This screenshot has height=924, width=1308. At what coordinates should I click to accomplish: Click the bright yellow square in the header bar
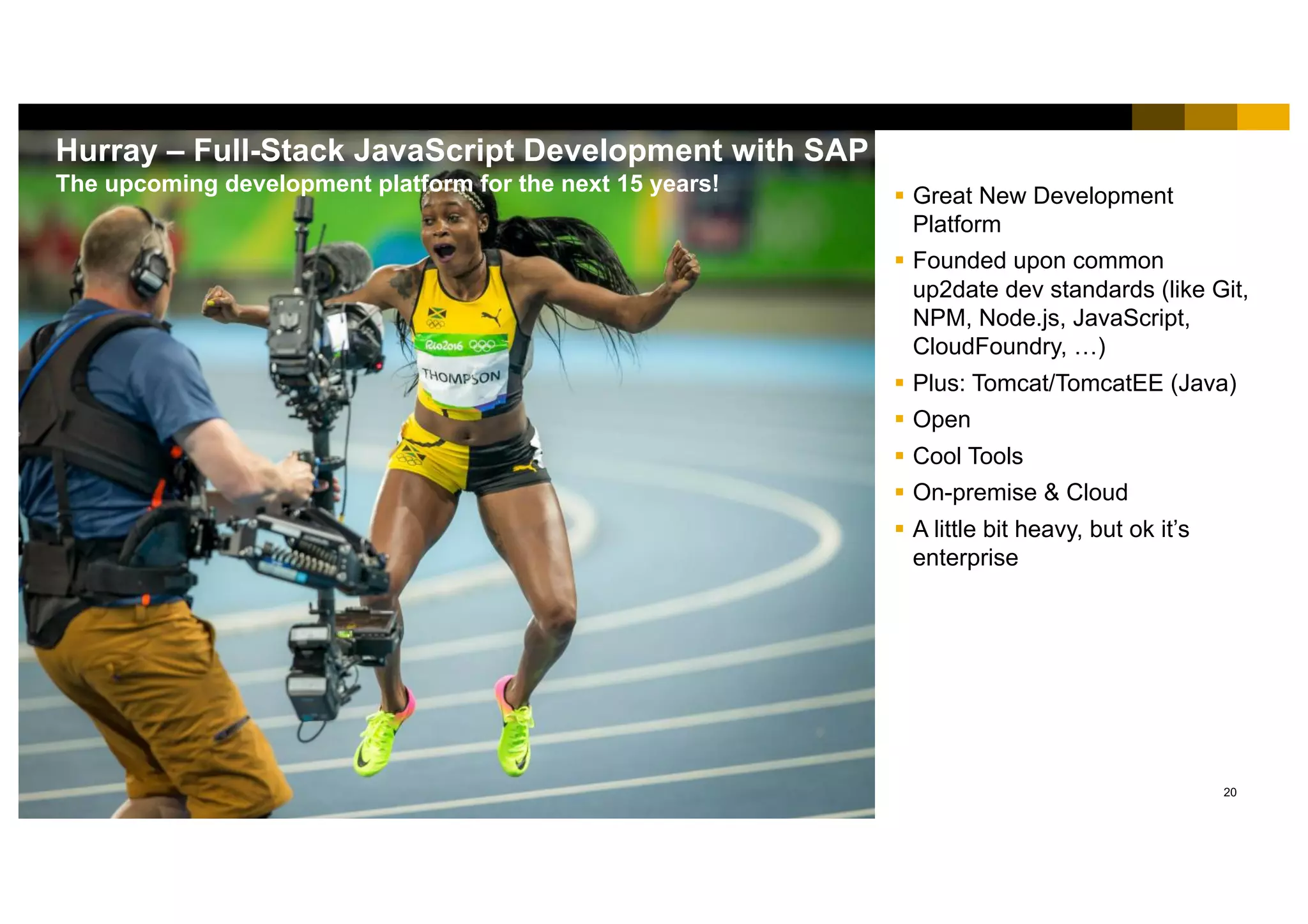tap(1263, 117)
